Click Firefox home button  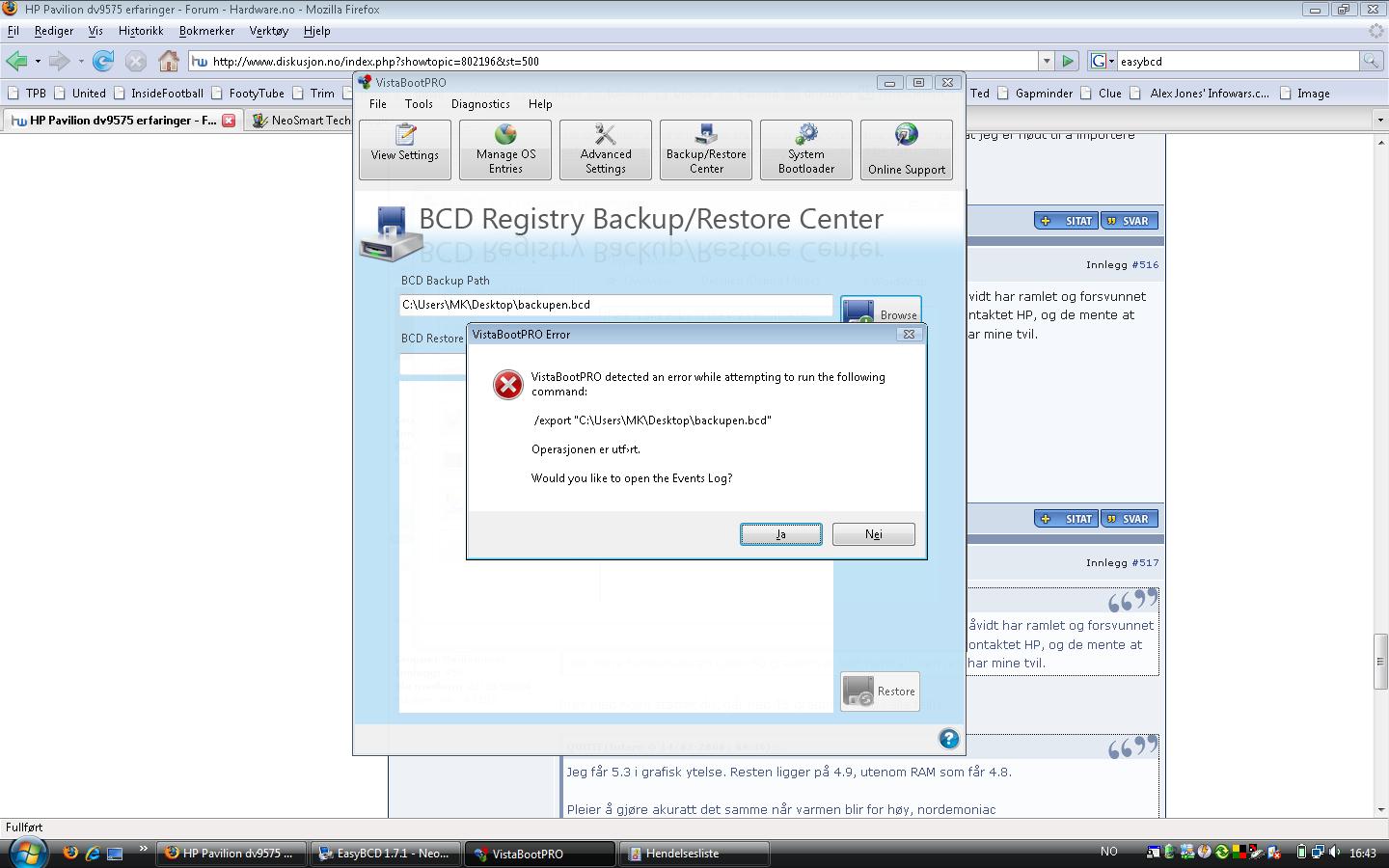(x=169, y=61)
